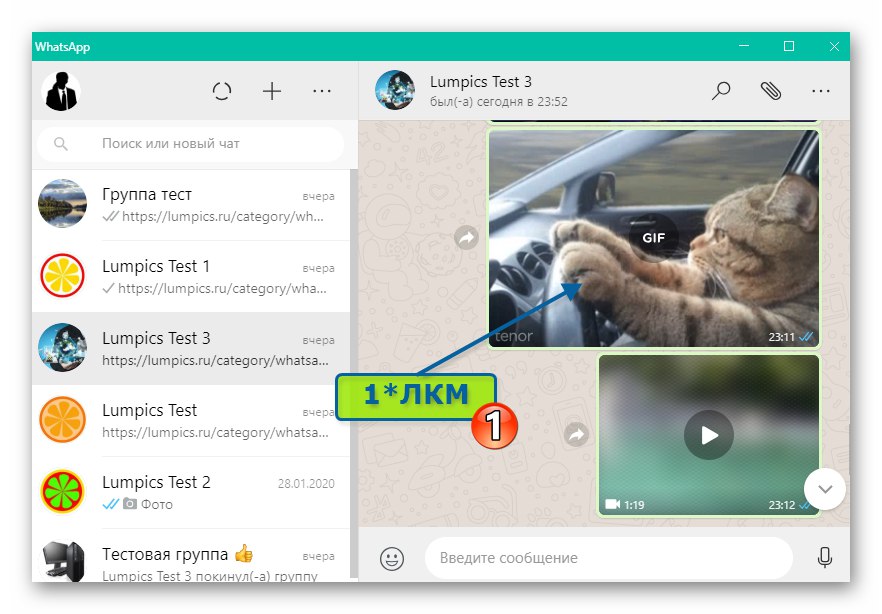Open your own profile avatar
Image resolution: width=882 pixels, height=614 pixels.
tap(61, 91)
